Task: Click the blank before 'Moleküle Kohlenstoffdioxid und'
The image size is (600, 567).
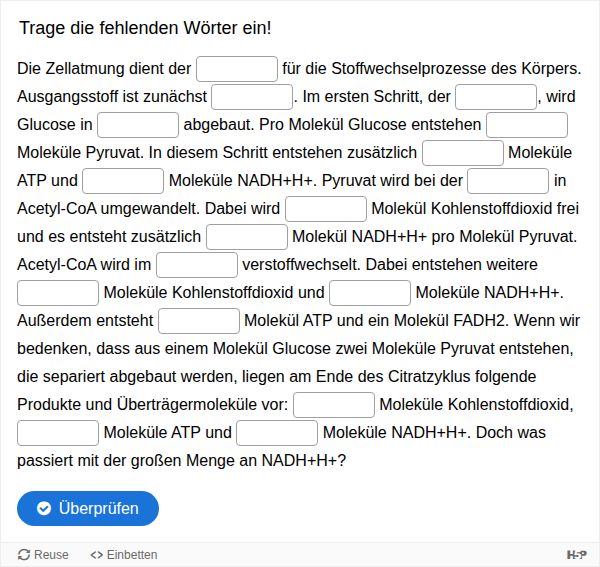Action: pyautogui.click(x=58, y=293)
